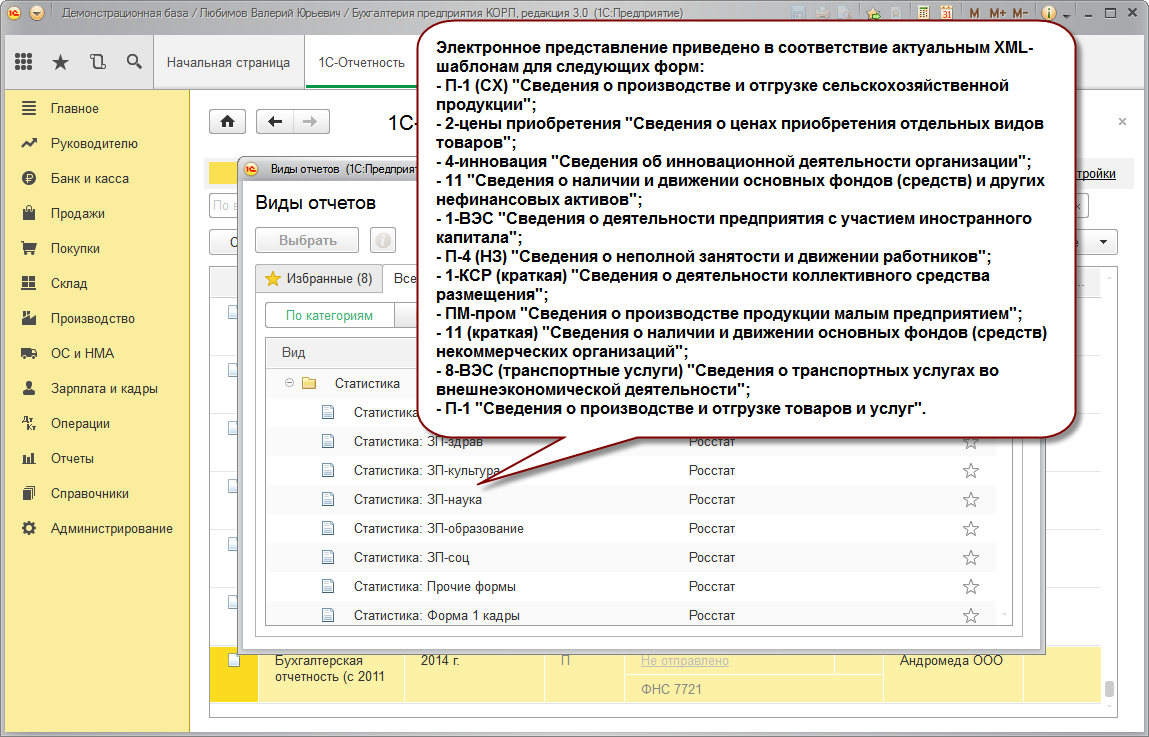This screenshot has height=737, width=1149.
Task: Open the main menu dropdown in the title bar
Action: (37, 13)
